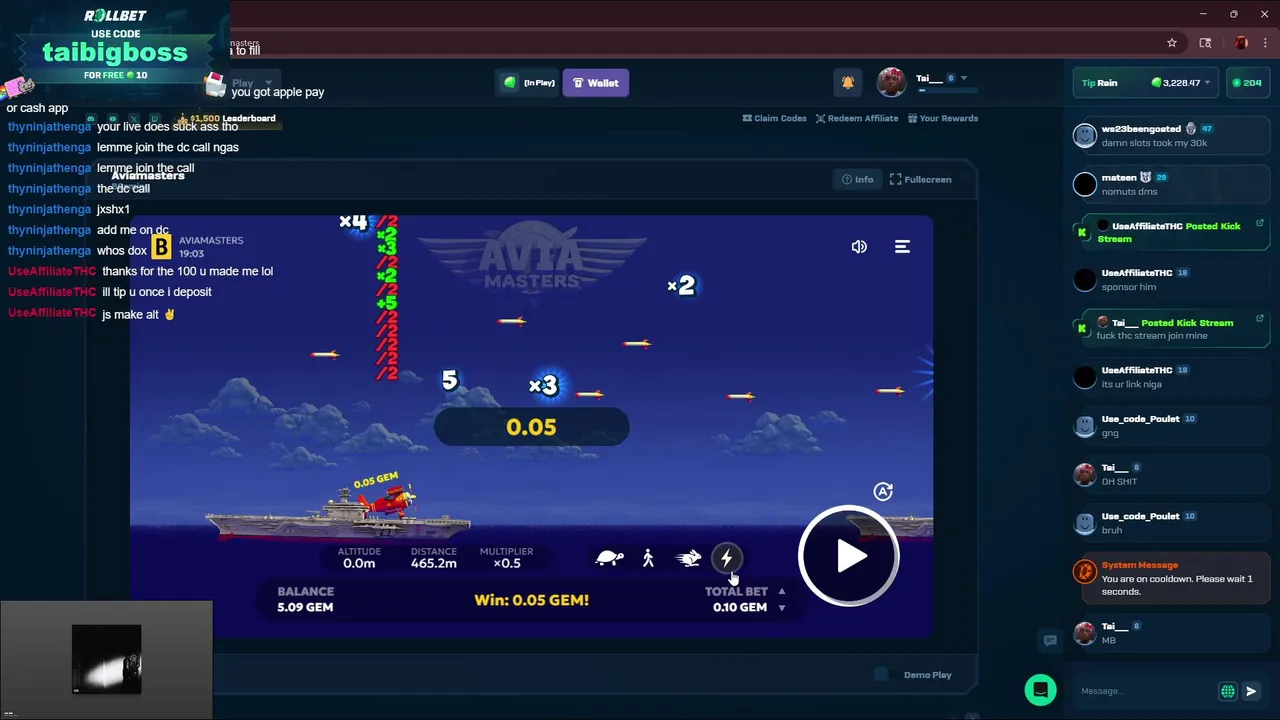
Task: Increase total bet with the up arrow
Action: pyautogui.click(x=782, y=591)
